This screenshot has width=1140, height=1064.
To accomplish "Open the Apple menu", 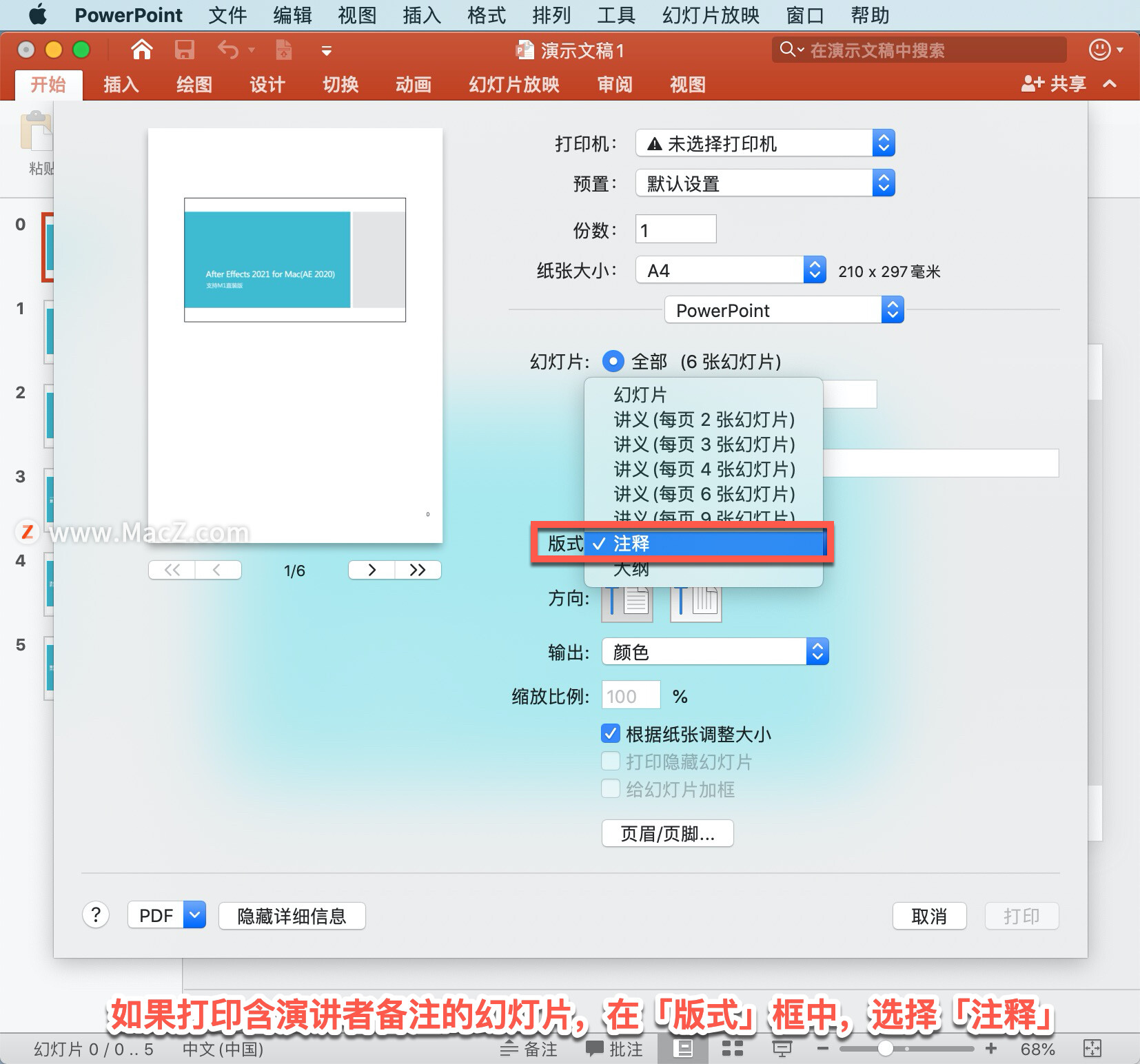I will click(37, 14).
